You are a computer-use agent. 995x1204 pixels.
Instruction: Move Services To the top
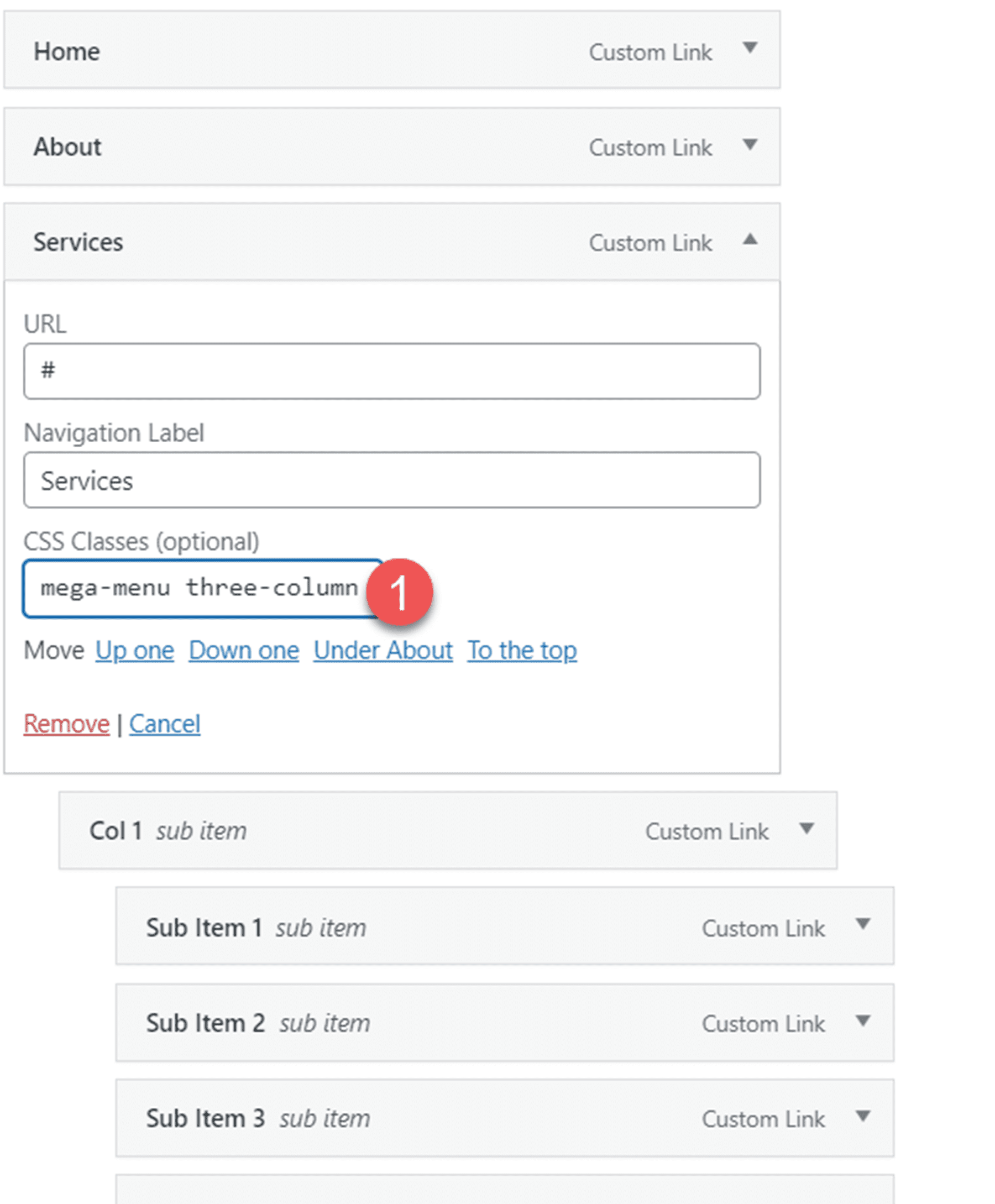pos(522,650)
